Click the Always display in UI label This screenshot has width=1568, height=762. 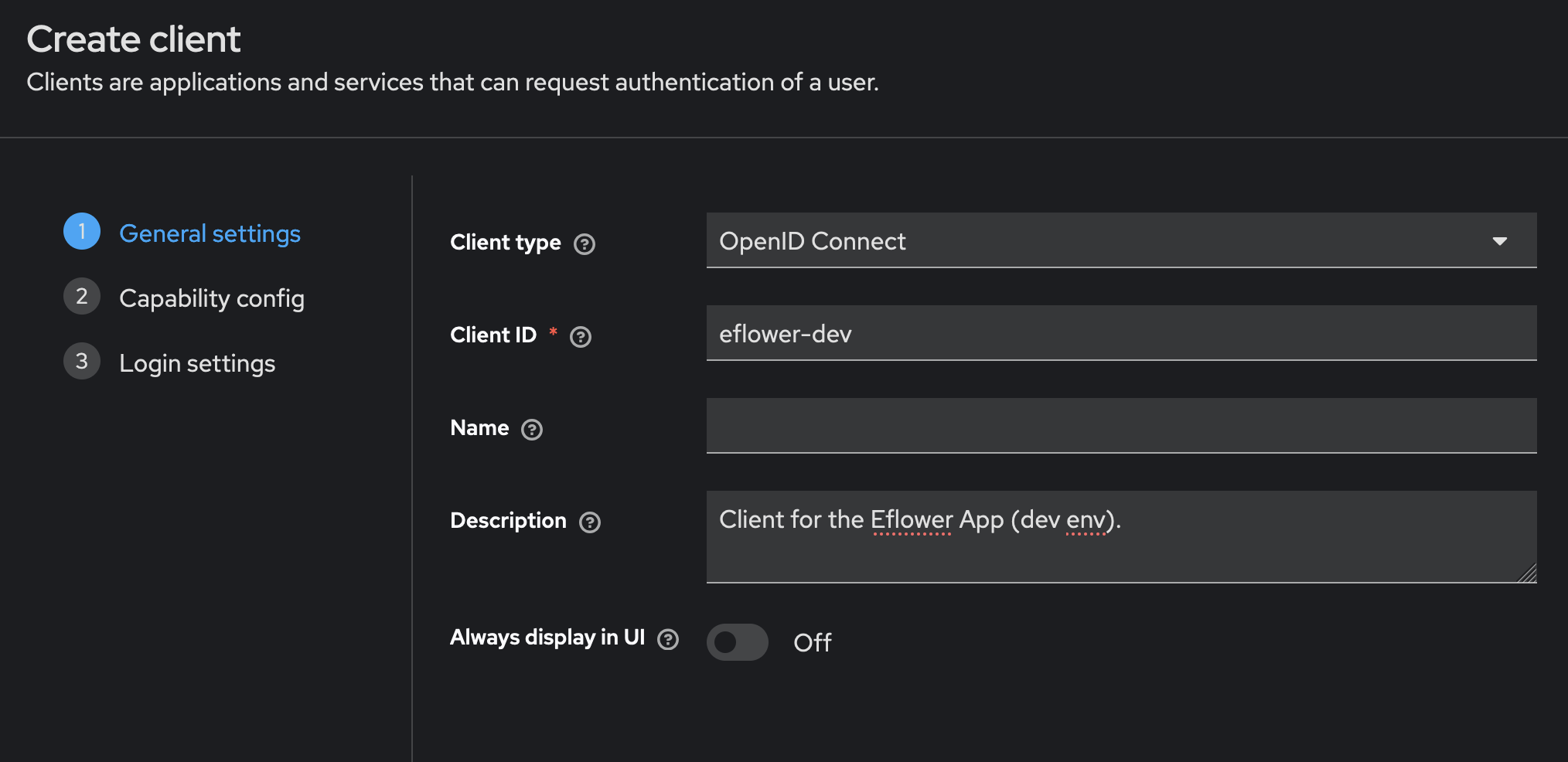point(547,638)
